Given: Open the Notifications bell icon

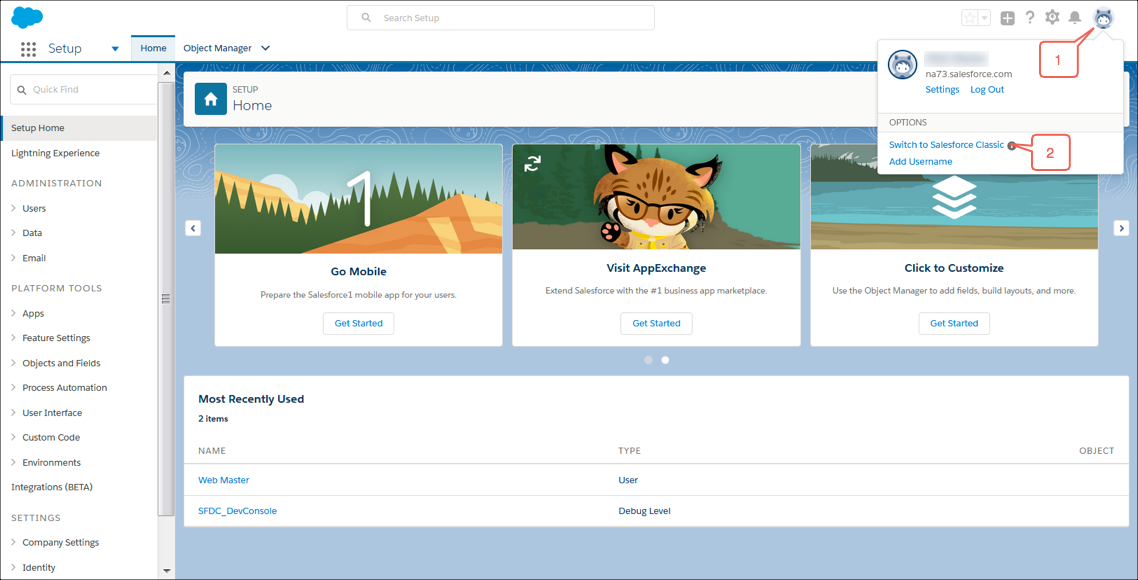Looking at the screenshot, I should pos(1075,18).
